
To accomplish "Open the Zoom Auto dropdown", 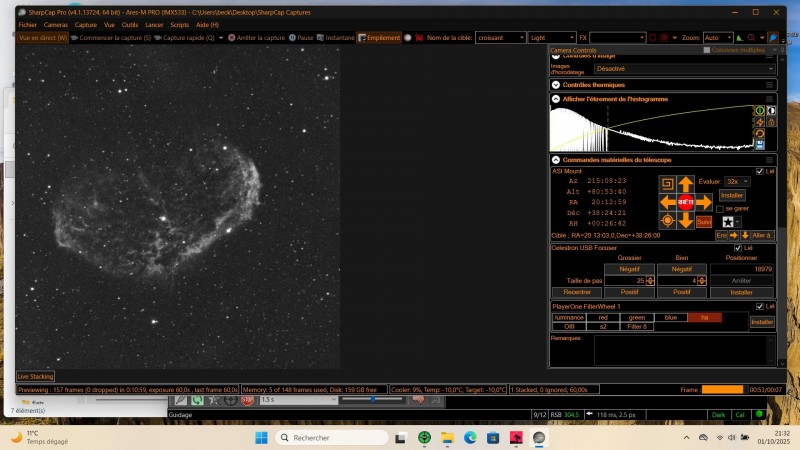I will (x=718, y=38).
